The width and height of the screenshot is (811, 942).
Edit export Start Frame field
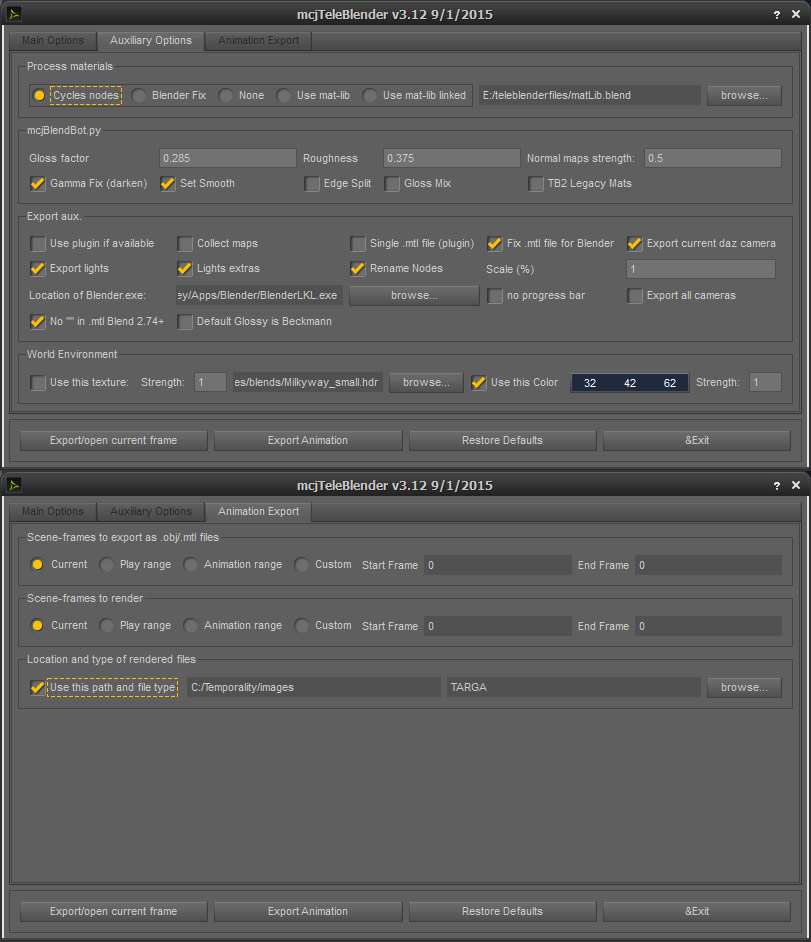(497, 565)
